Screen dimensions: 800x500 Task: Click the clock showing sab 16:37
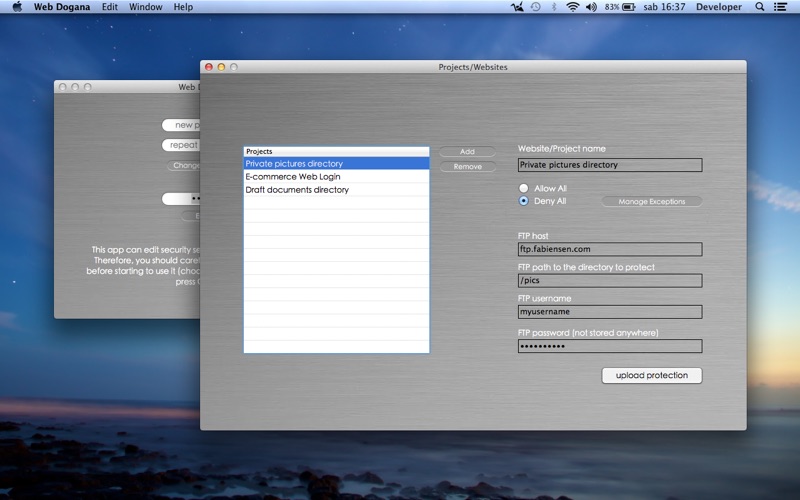click(x=664, y=7)
